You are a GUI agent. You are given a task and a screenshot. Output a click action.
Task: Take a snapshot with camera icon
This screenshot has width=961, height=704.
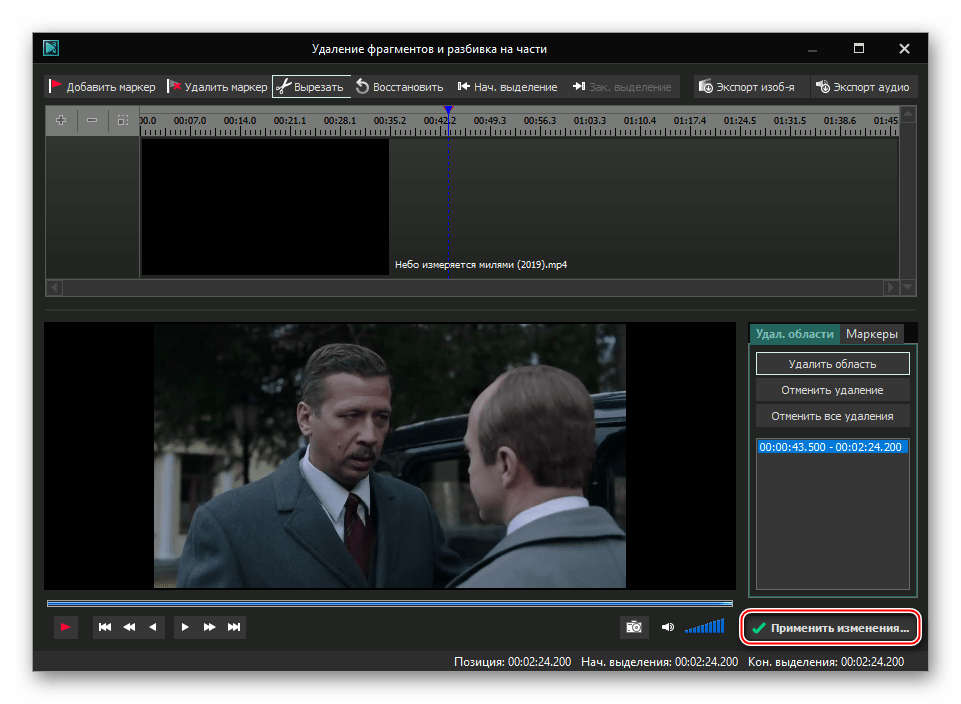pyautogui.click(x=634, y=627)
